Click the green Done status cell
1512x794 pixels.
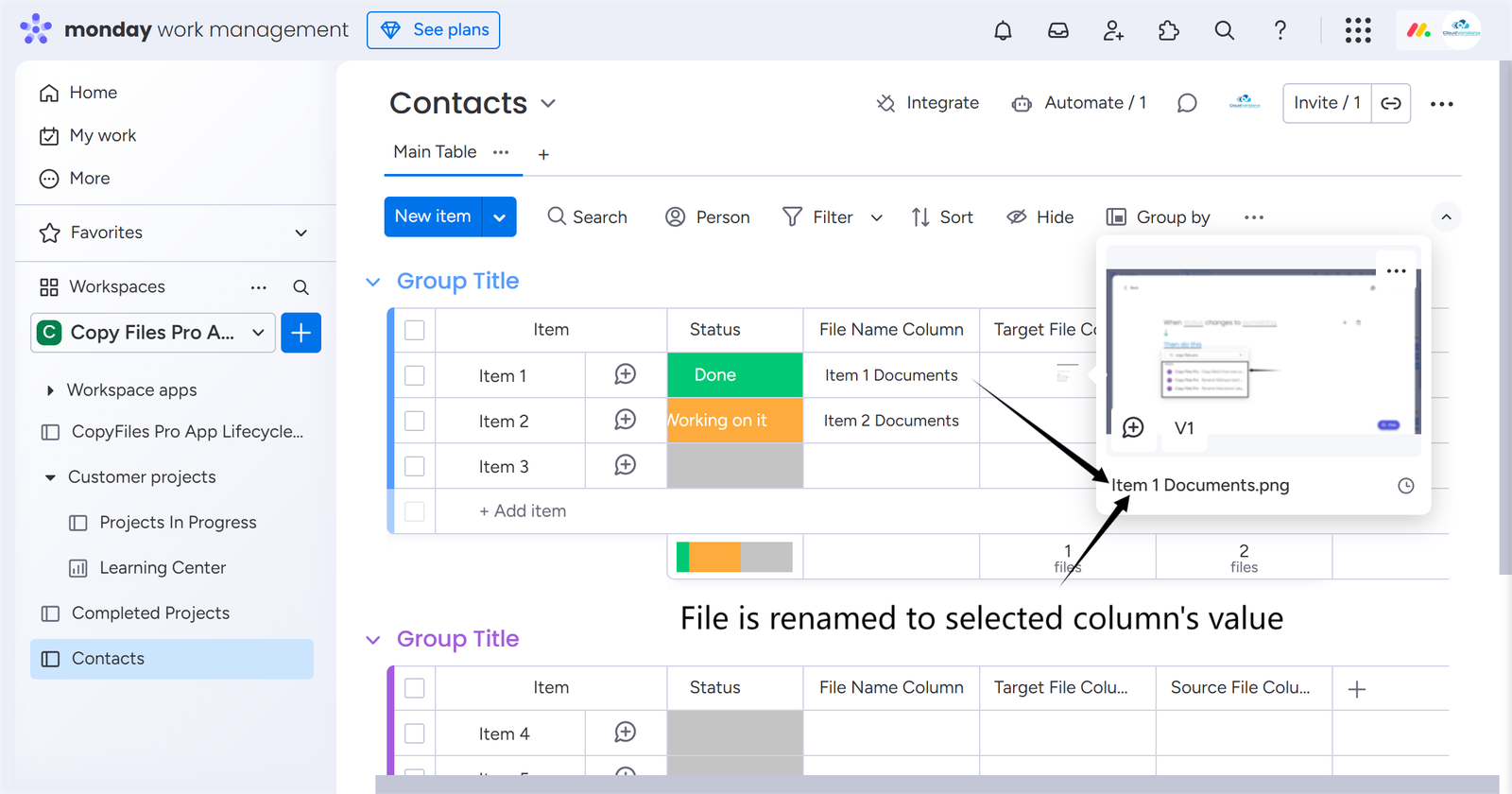click(x=735, y=375)
